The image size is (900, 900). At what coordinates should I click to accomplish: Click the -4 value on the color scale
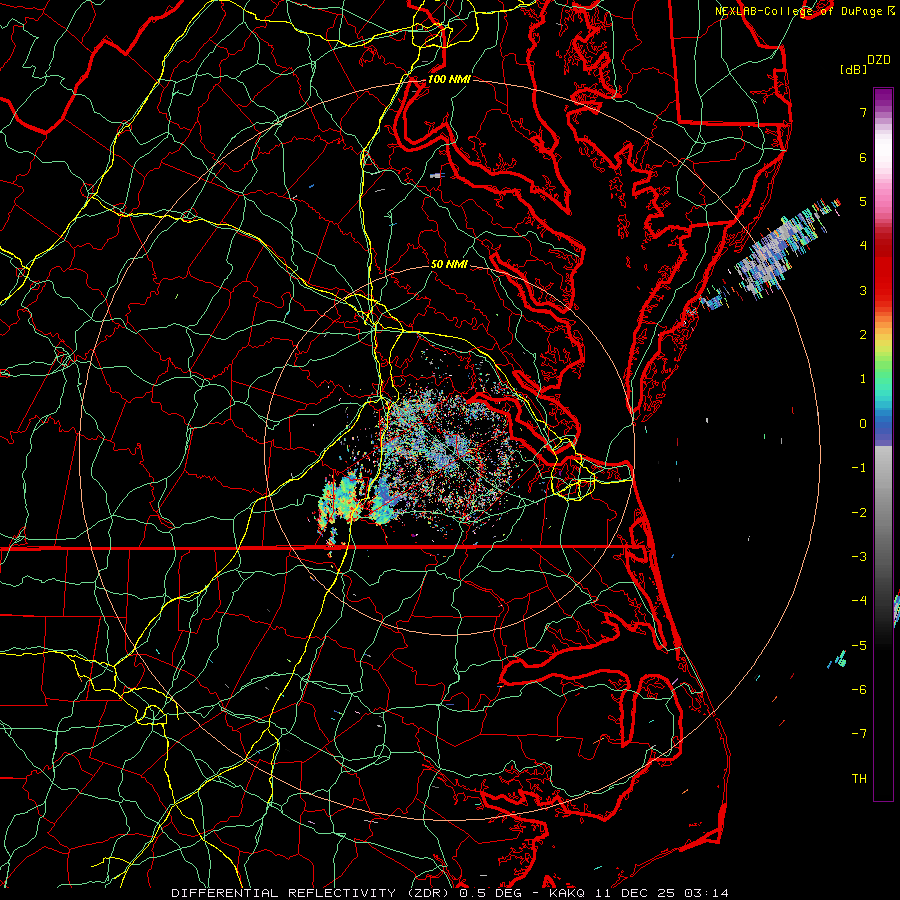859,601
